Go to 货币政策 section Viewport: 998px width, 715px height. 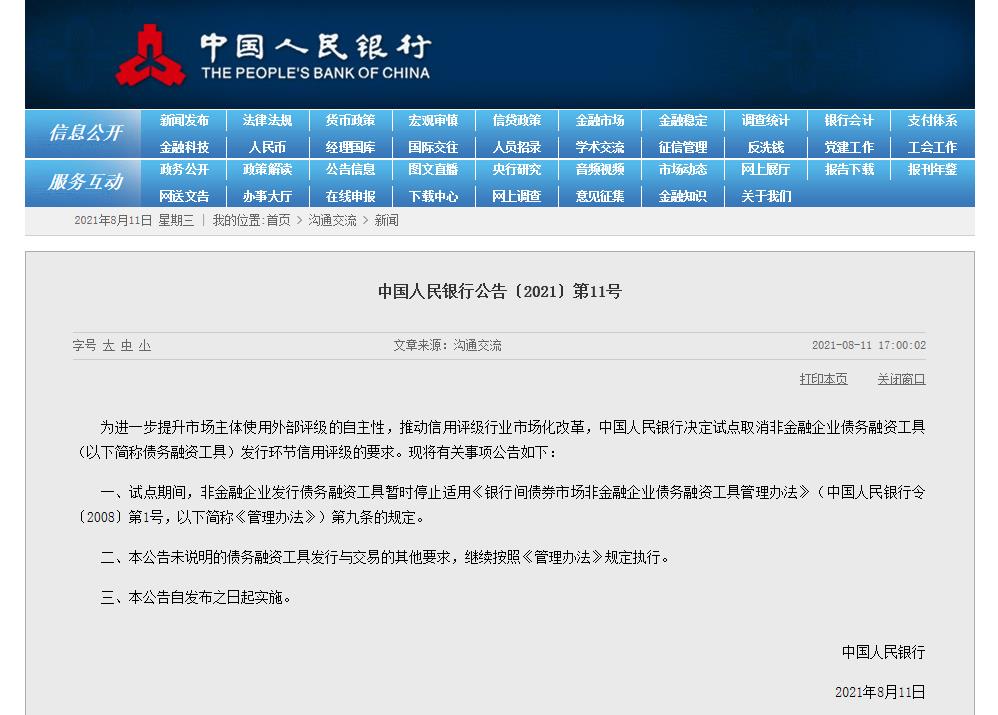[x=350, y=120]
